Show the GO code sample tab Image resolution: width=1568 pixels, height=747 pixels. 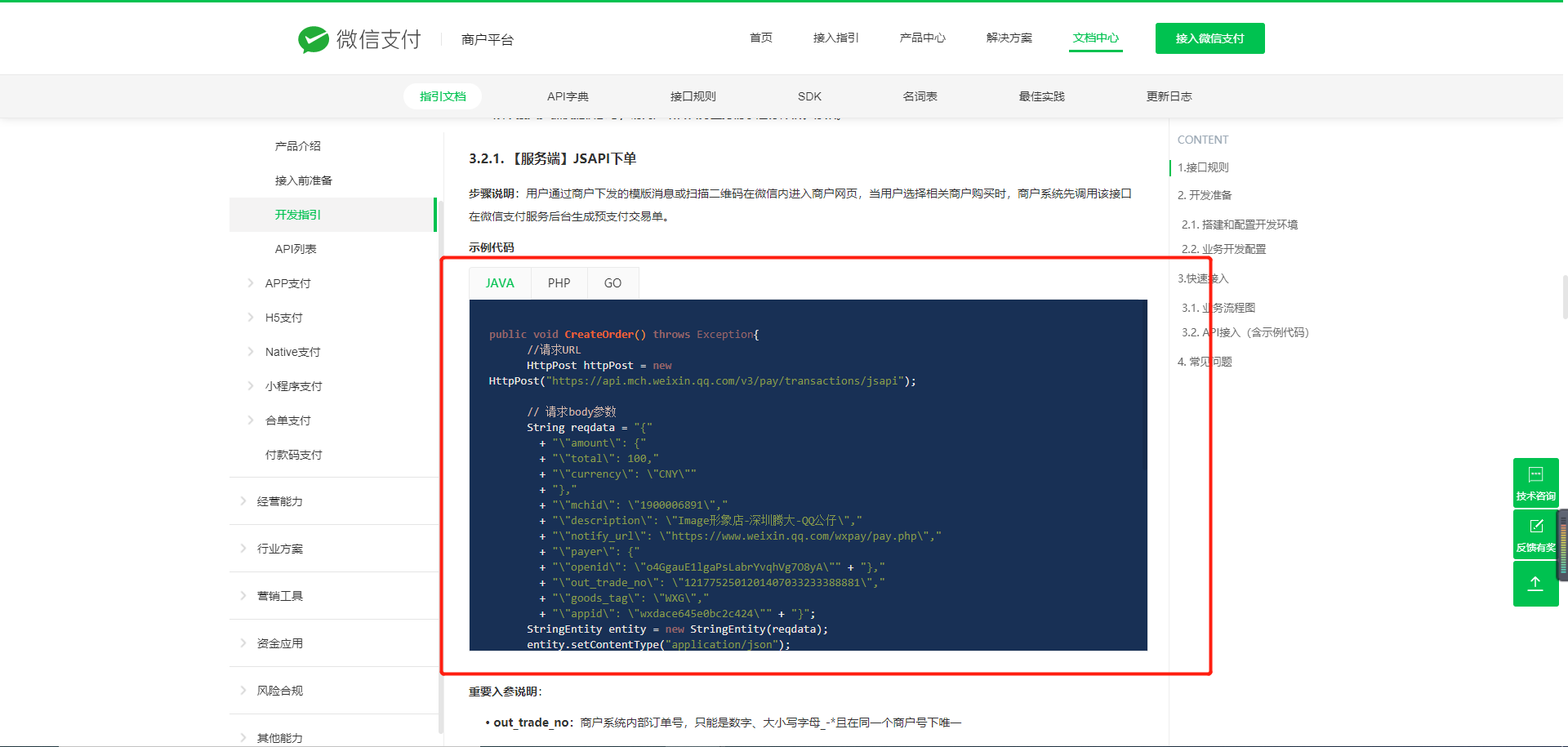(612, 283)
